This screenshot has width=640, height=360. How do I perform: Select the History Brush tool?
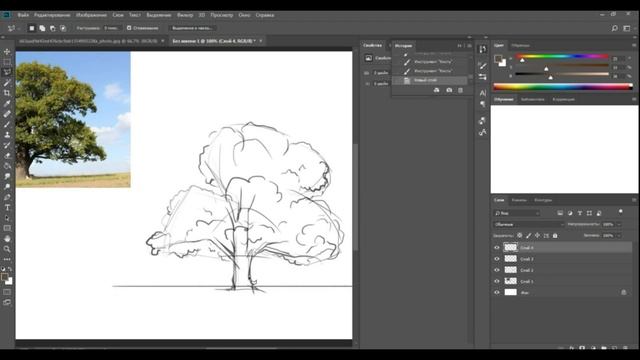[x=7, y=145]
